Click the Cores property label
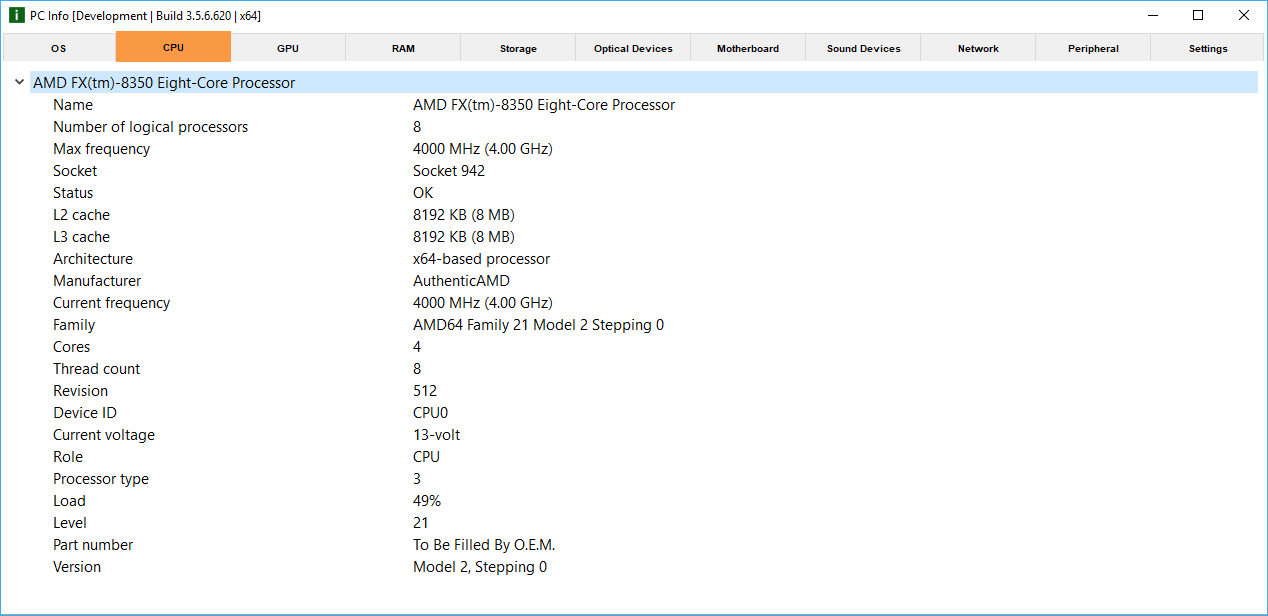 (71, 347)
